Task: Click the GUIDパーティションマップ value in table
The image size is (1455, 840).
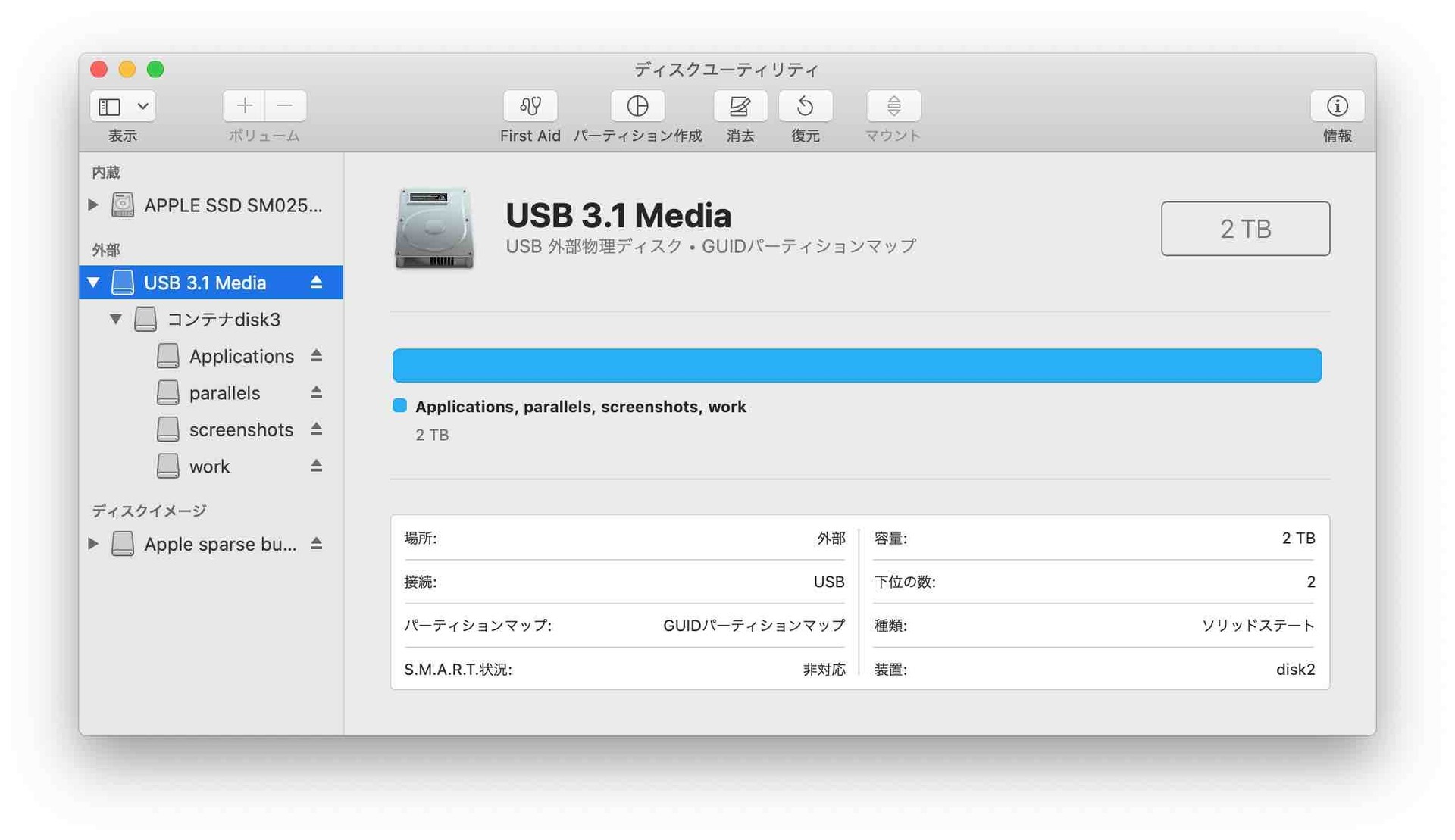Action: coord(753,626)
